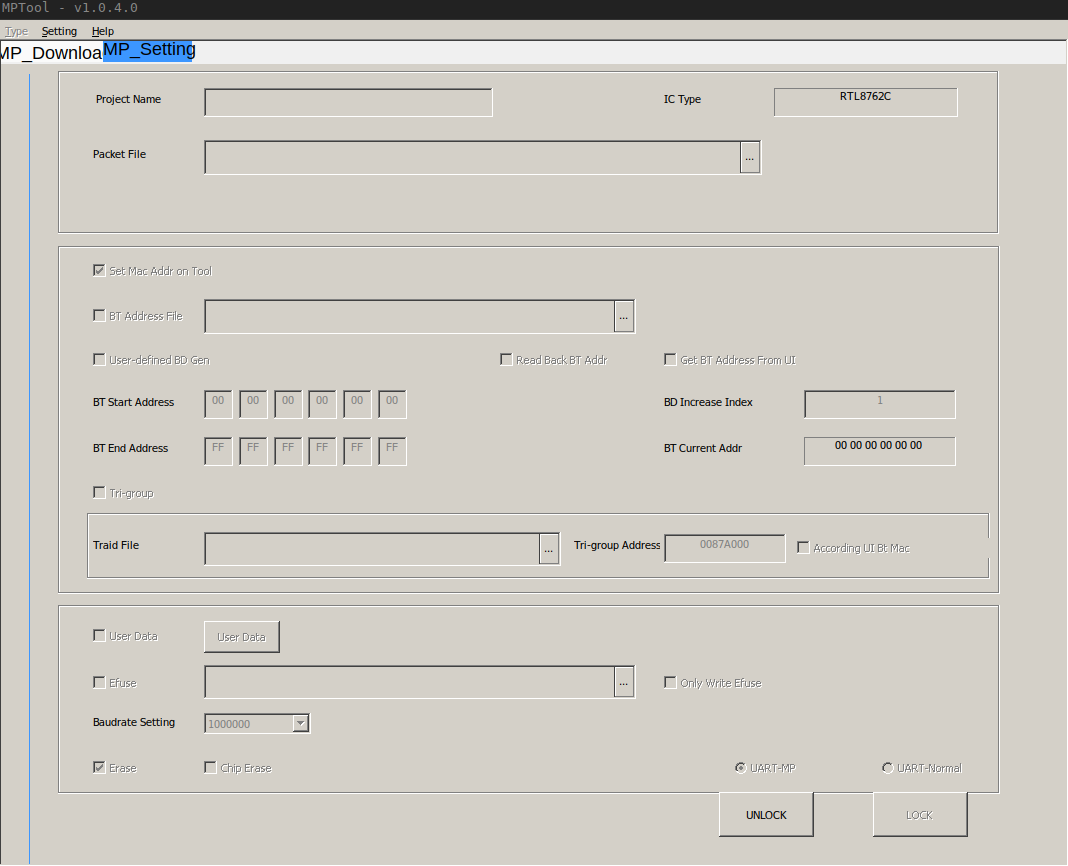
Task: Switch to the MP_Download tab
Action: tap(51, 52)
